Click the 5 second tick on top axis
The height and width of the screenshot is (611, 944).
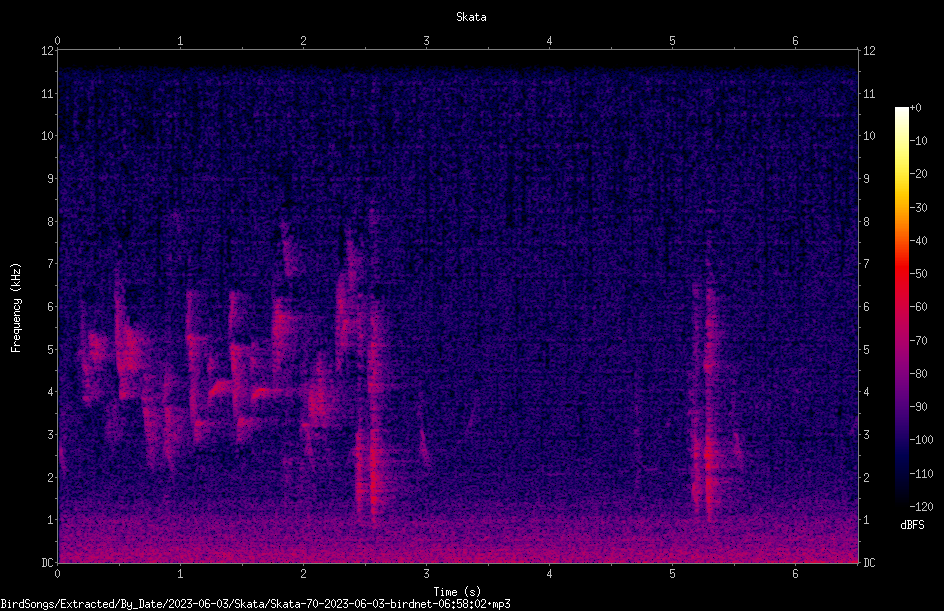click(672, 41)
